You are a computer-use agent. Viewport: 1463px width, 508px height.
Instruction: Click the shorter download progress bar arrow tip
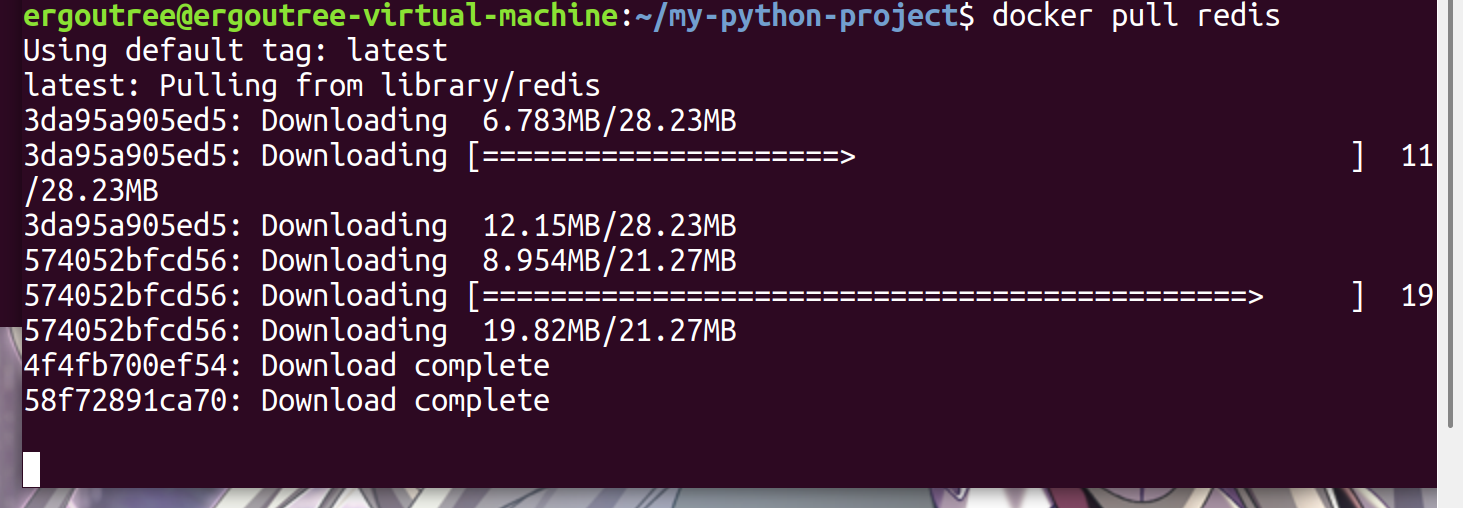point(847,156)
